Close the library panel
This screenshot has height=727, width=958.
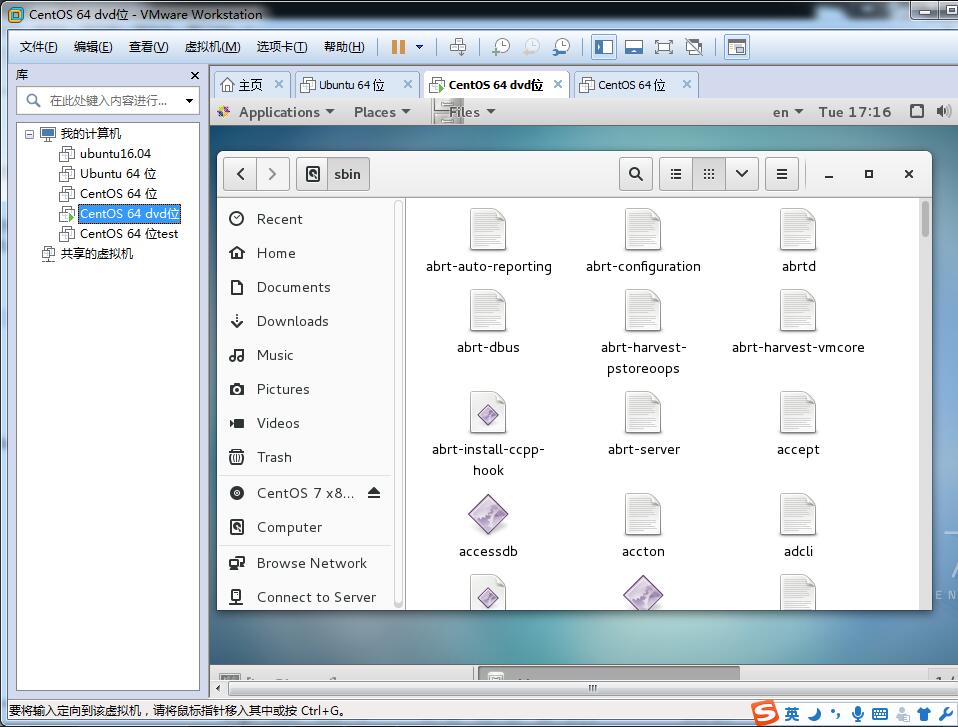pos(195,75)
